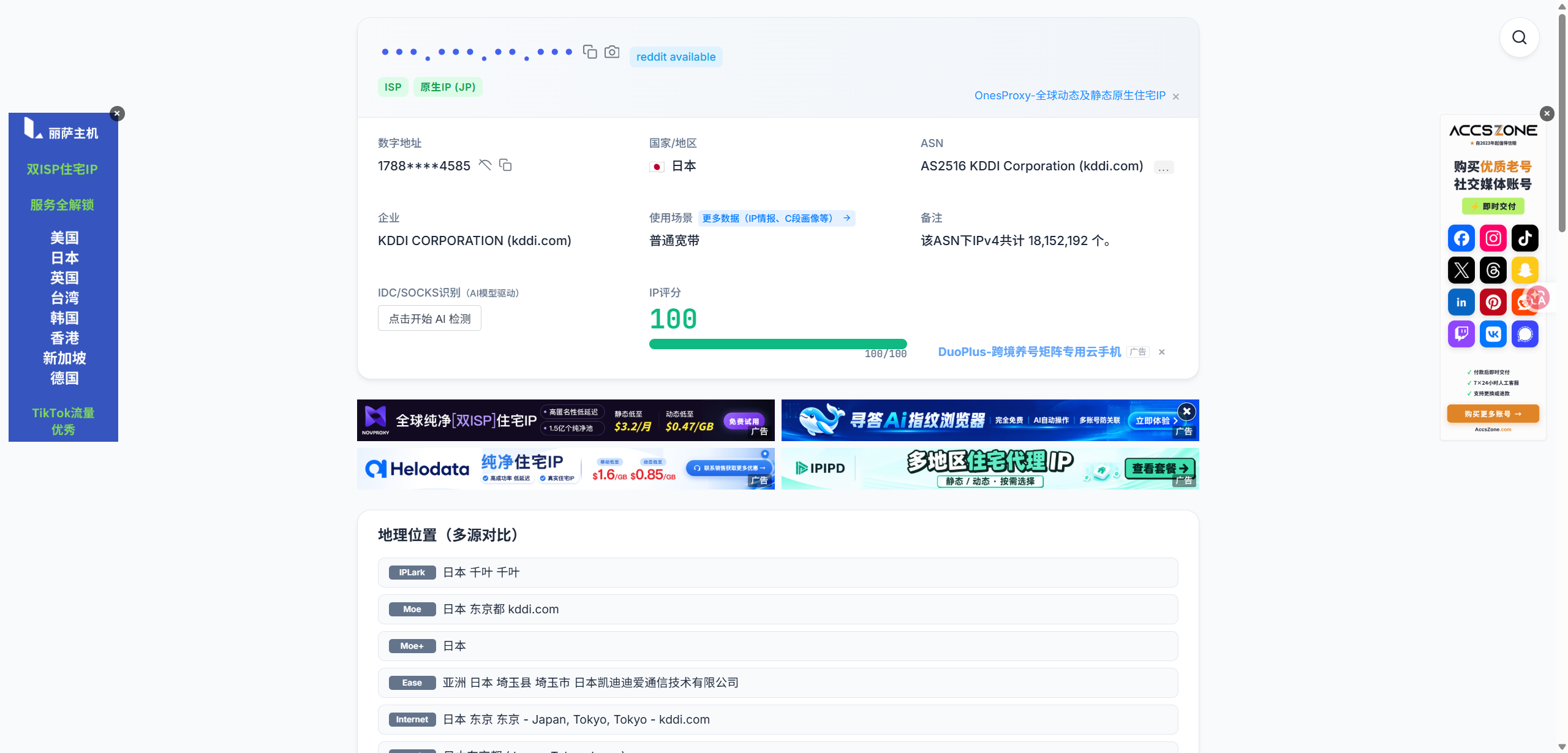Expand ASN details ellipsis button
The width and height of the screenshot is (1568, 753).
[1164, 167]
